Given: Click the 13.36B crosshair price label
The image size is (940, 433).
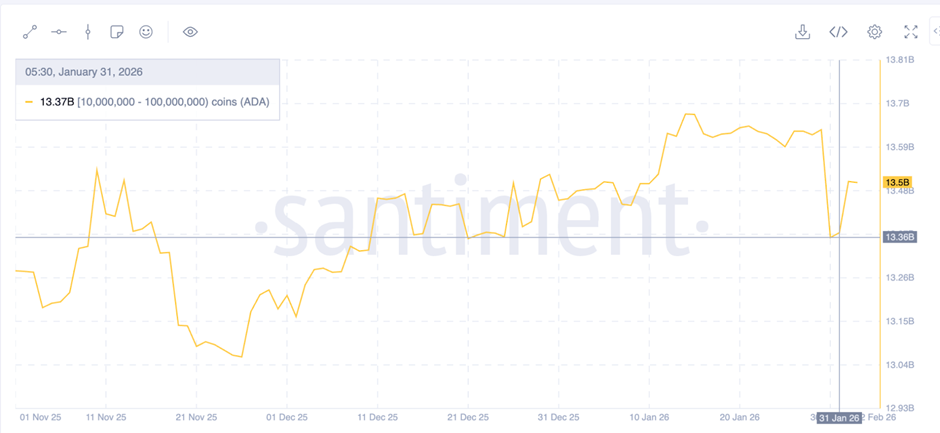Looking at the screenshot, I should (x=897, y=237).
